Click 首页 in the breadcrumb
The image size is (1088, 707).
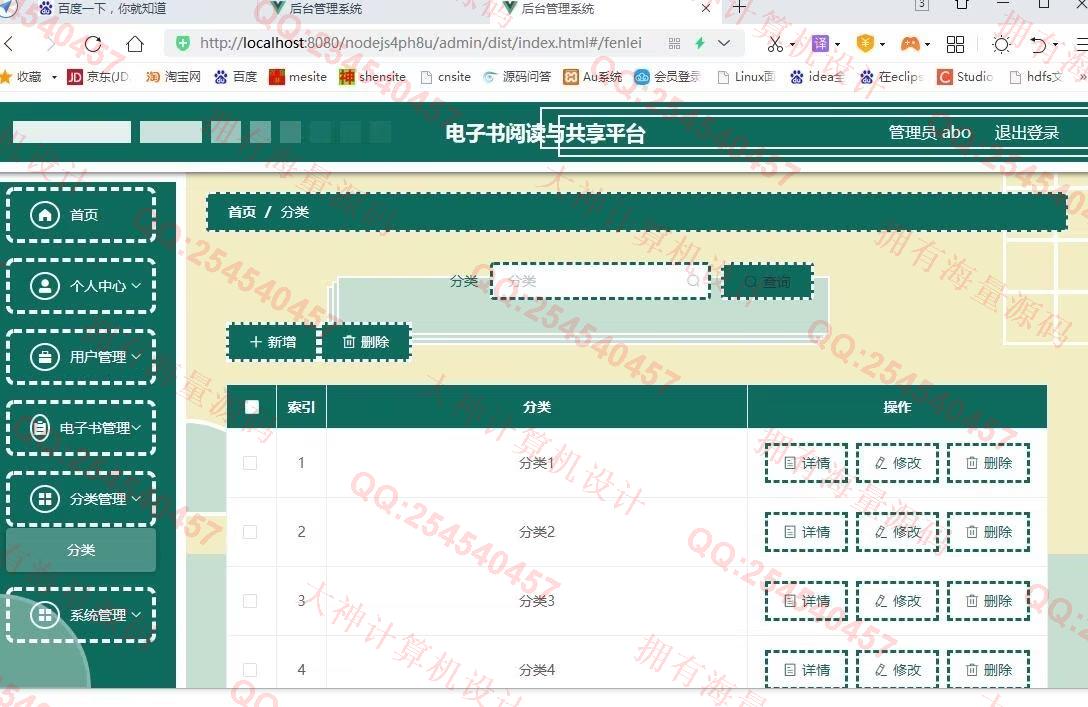pos(241,212)
